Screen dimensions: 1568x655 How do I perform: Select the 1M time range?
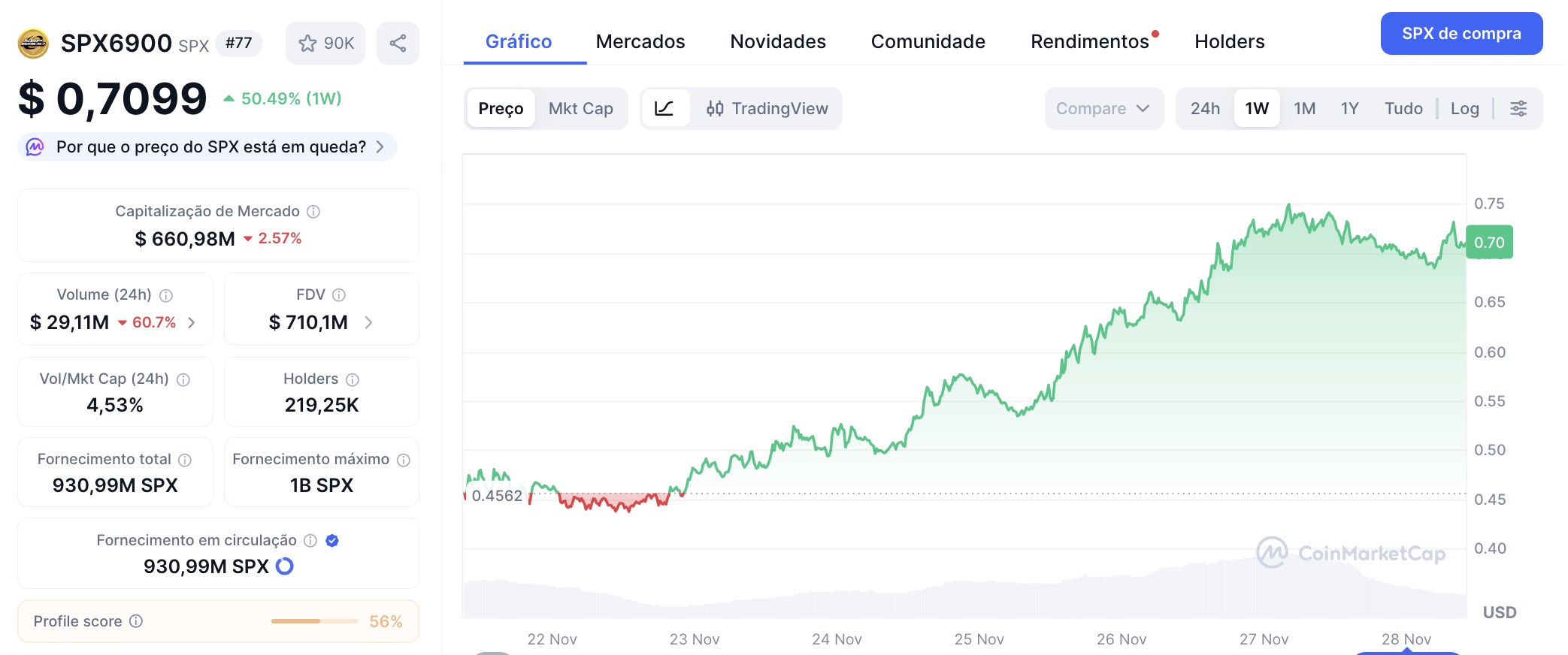(1303, 108)
